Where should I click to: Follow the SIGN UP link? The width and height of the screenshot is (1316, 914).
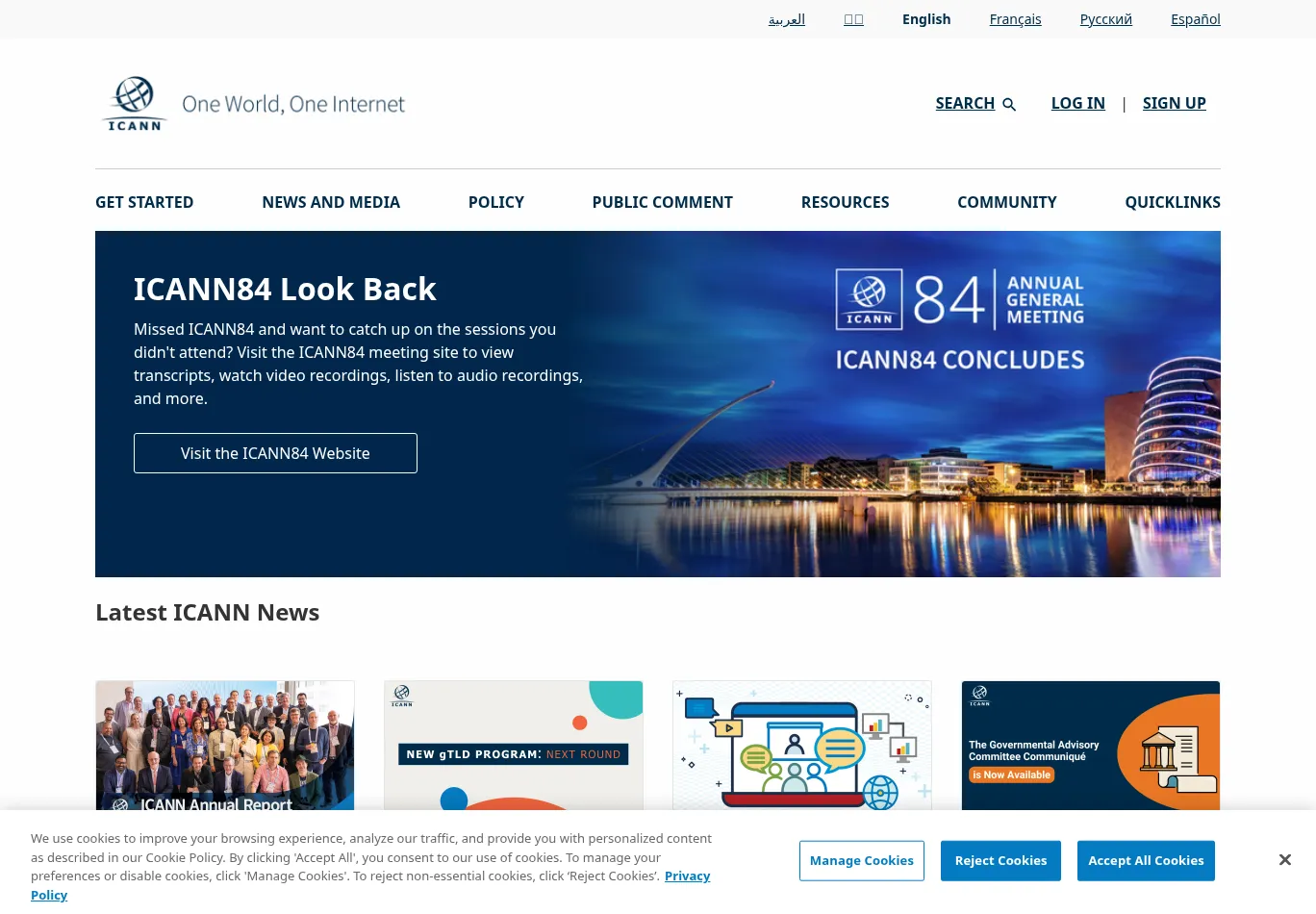pos(1174,103)
